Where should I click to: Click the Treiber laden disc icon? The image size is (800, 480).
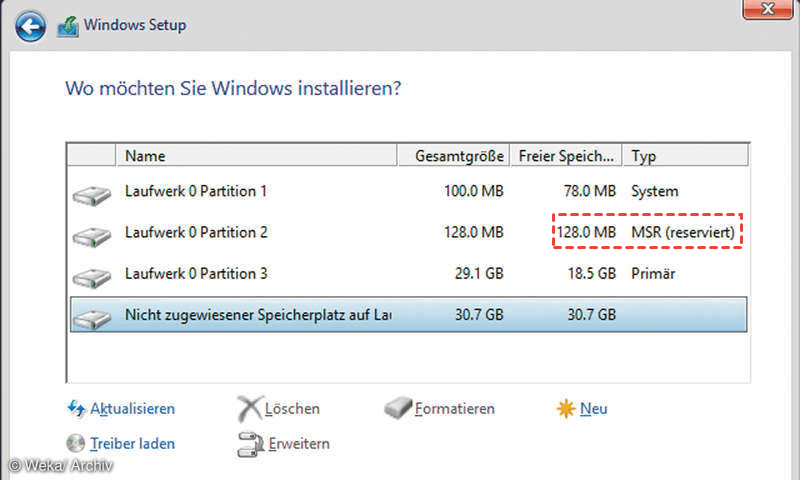point(76,443)
